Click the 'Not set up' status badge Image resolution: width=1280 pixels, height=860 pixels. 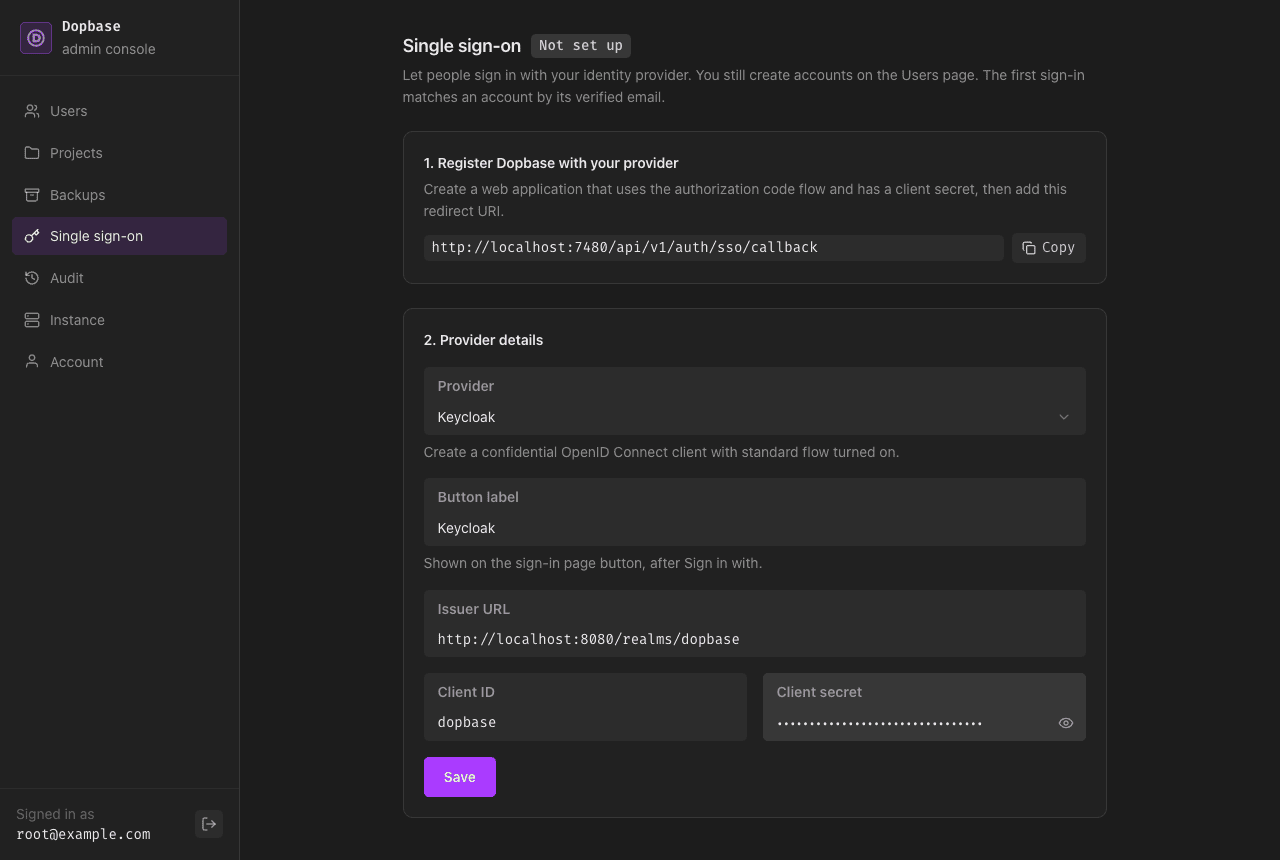point(581,46)
